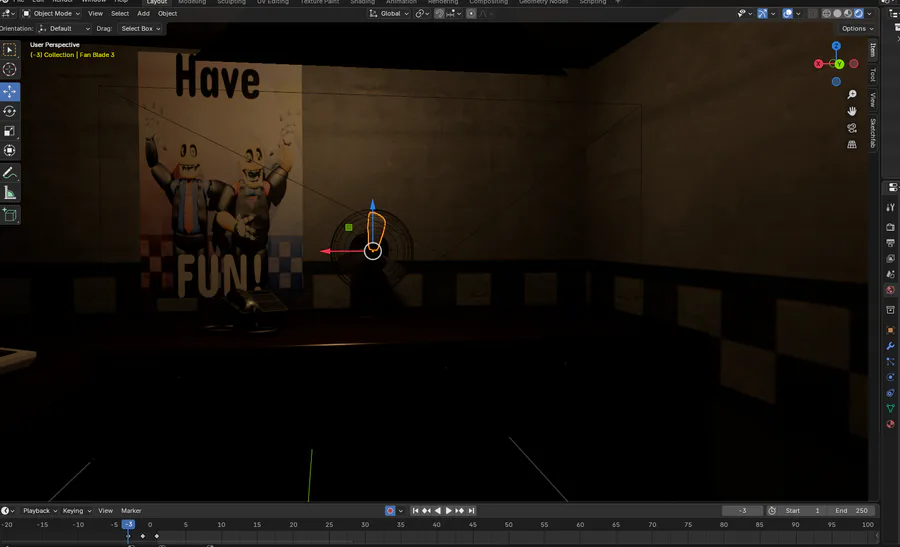Open the Particles properties tab
The image size is (900, 547).
[x=890, y=362]
